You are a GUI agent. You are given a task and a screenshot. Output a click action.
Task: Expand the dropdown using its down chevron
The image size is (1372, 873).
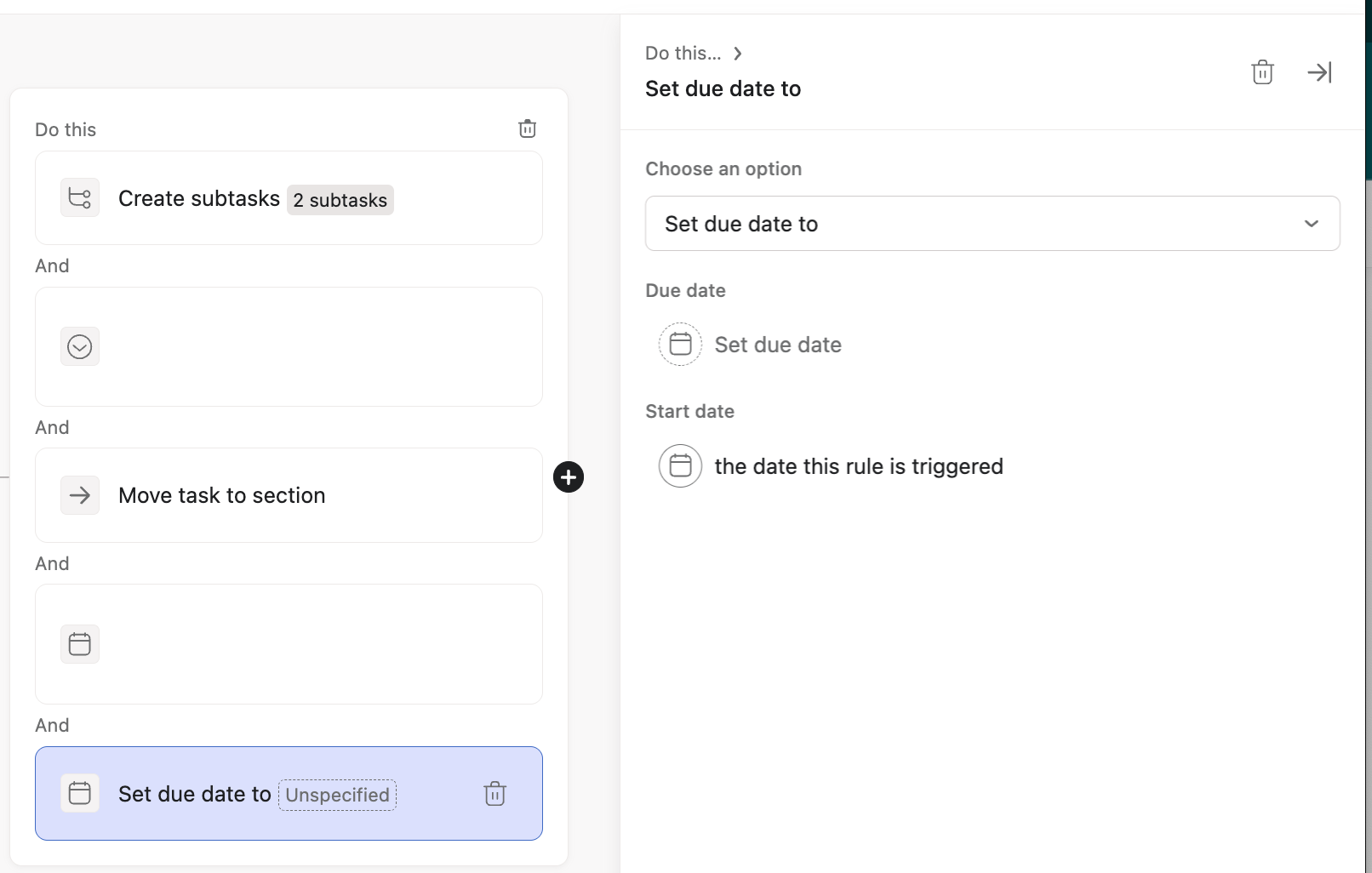pos(1311,224)
